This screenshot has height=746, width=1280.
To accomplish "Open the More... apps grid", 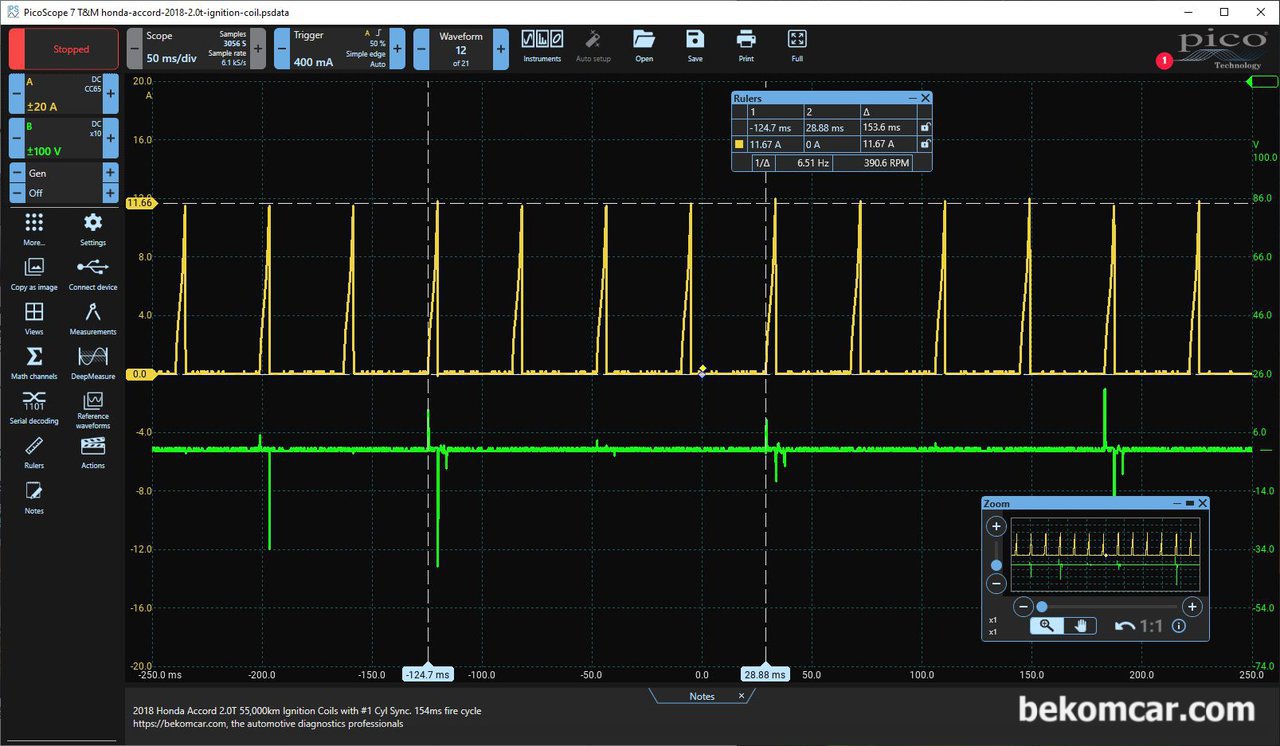I will click(x=34, y=229).
